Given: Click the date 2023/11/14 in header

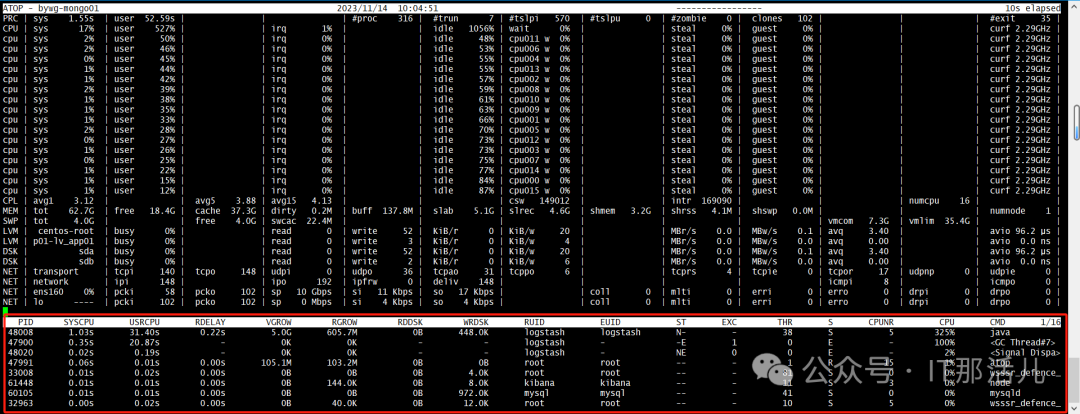Looking at the screenshot, I should click(x=360, y=8).
